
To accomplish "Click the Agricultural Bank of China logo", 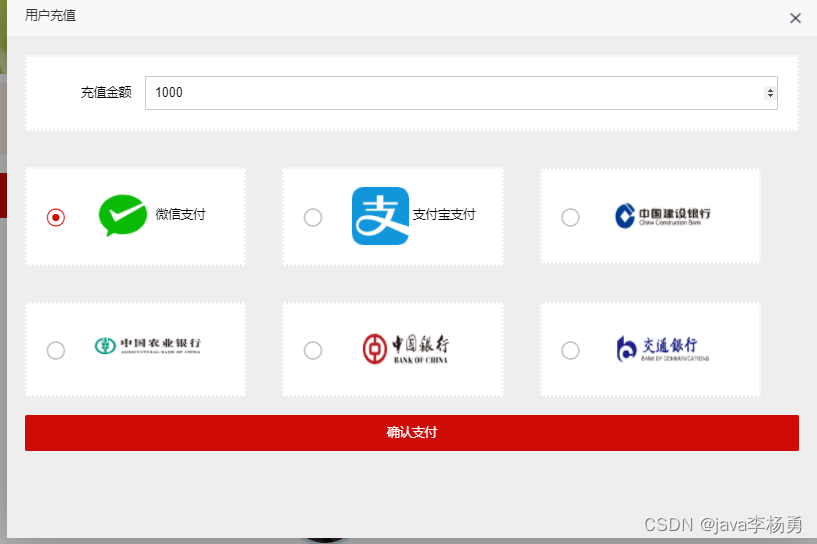I will [147, 345].
